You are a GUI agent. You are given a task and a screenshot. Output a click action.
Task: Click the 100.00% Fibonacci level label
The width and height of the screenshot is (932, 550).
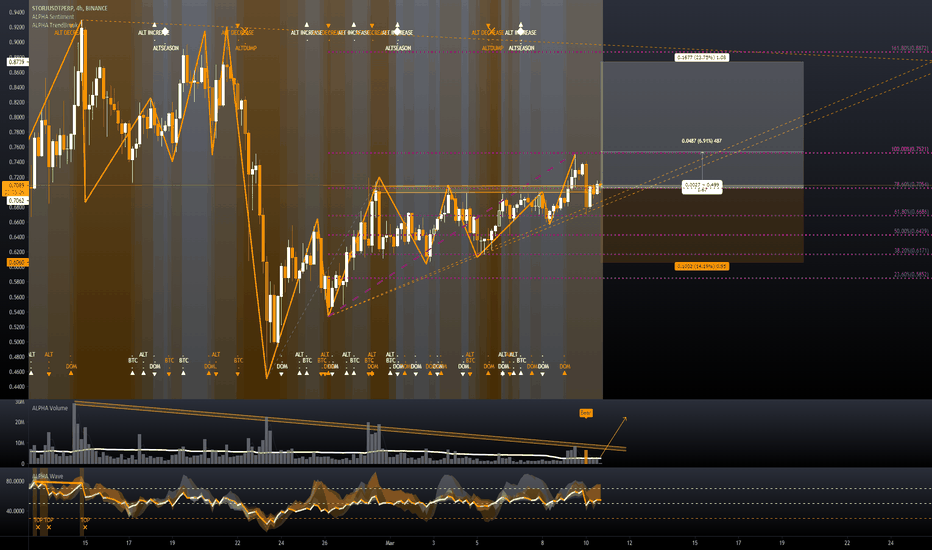pyautogui.click(x=910, y=149)
